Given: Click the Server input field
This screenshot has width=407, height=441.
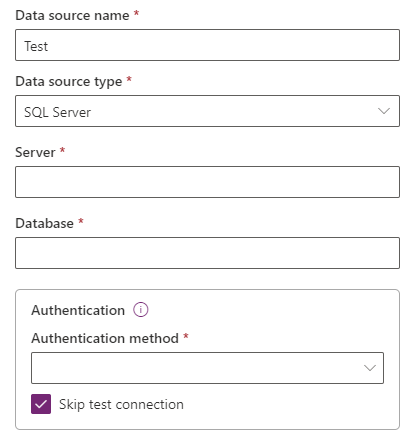Looking at the screenshot, I should [x=207, y=182].
